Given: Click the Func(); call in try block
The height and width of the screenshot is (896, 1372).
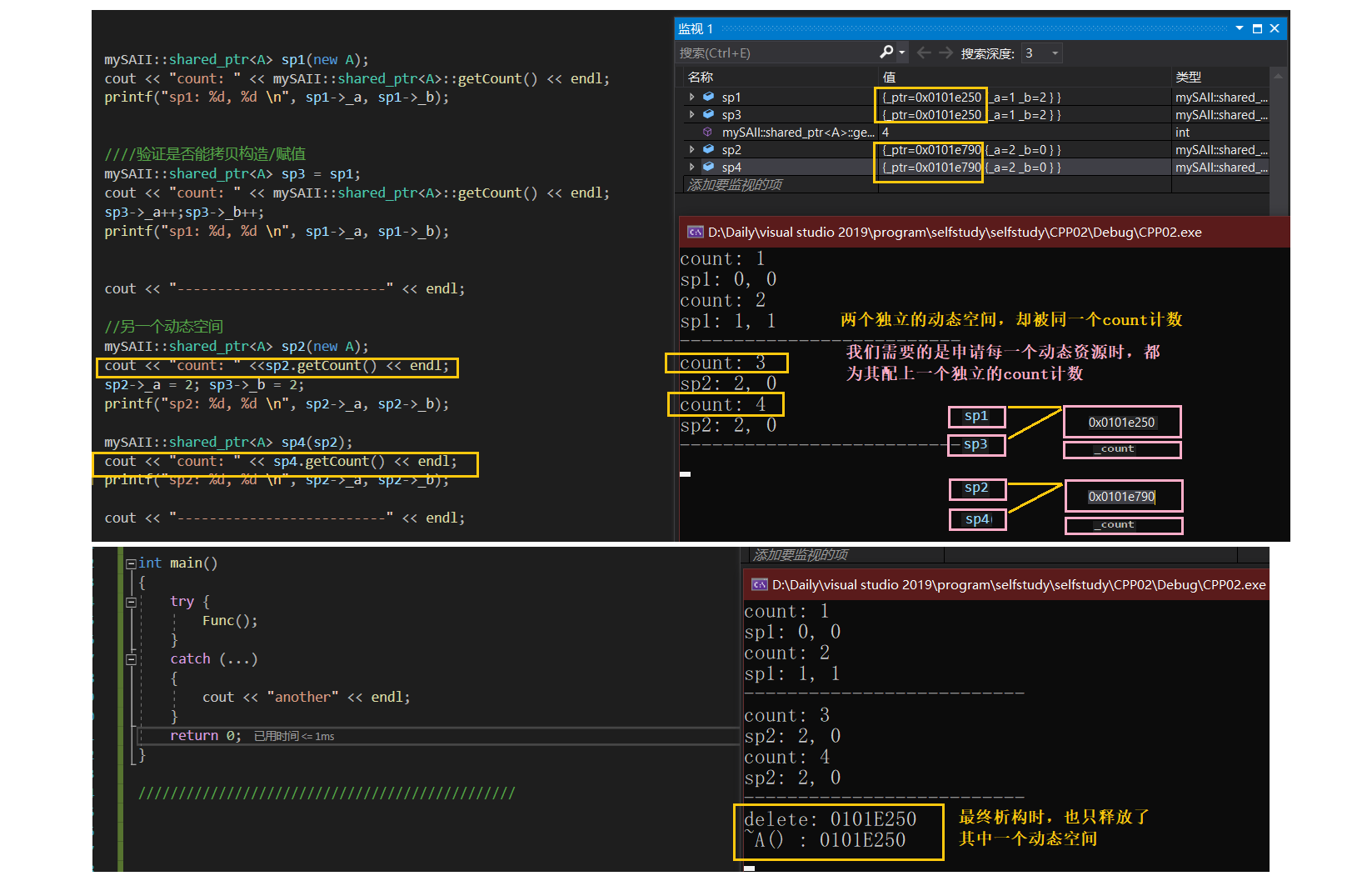Looking at the screenshot, I should [230, 620].
